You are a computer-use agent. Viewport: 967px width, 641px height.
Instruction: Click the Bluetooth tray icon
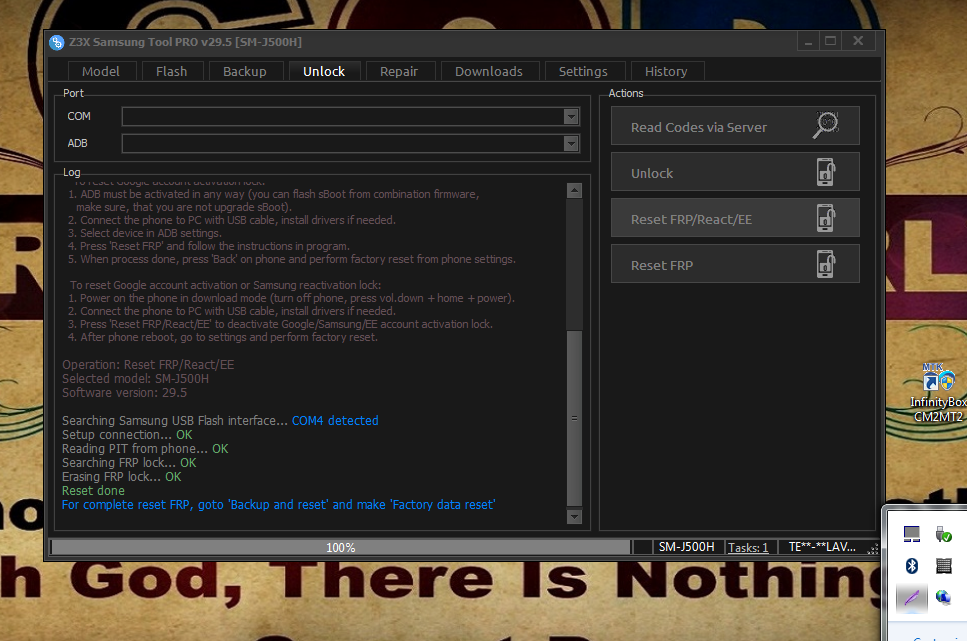coord(911,565)
